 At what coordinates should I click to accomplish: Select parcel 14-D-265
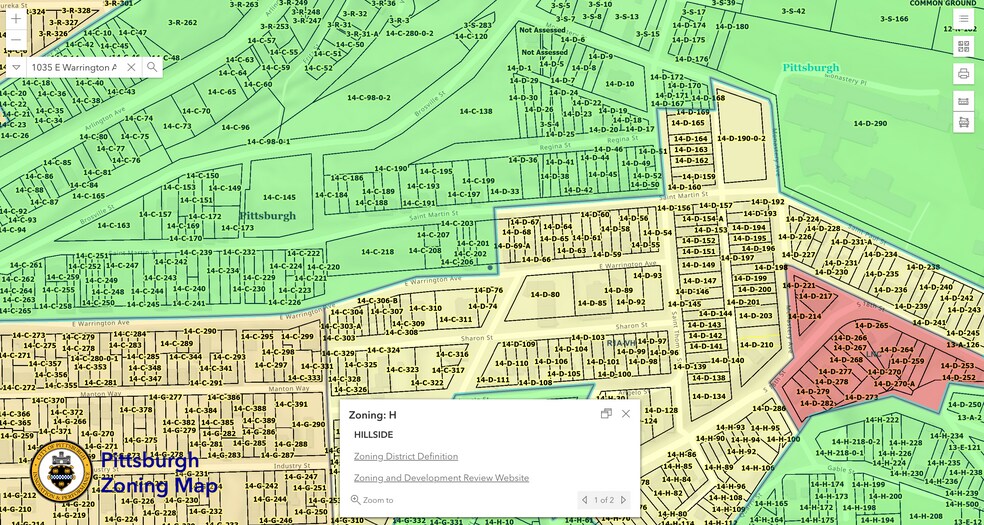tap(872, 326)
